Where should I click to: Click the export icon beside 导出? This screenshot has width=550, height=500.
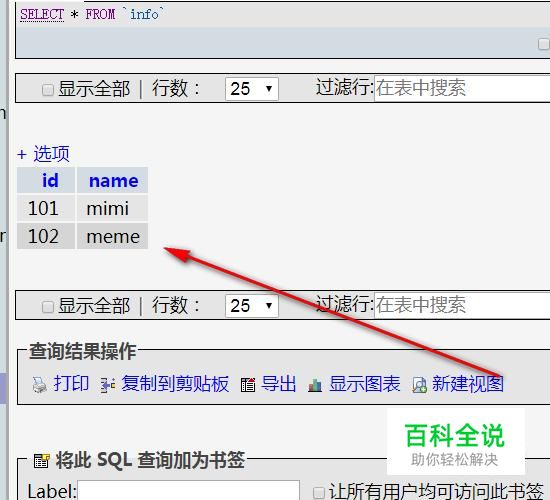[248, 385]
